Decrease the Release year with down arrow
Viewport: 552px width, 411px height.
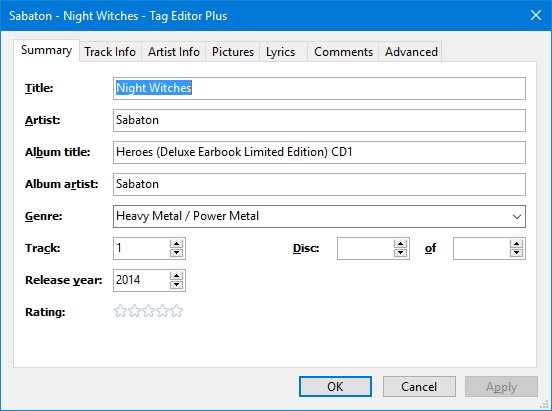[176, 285]
